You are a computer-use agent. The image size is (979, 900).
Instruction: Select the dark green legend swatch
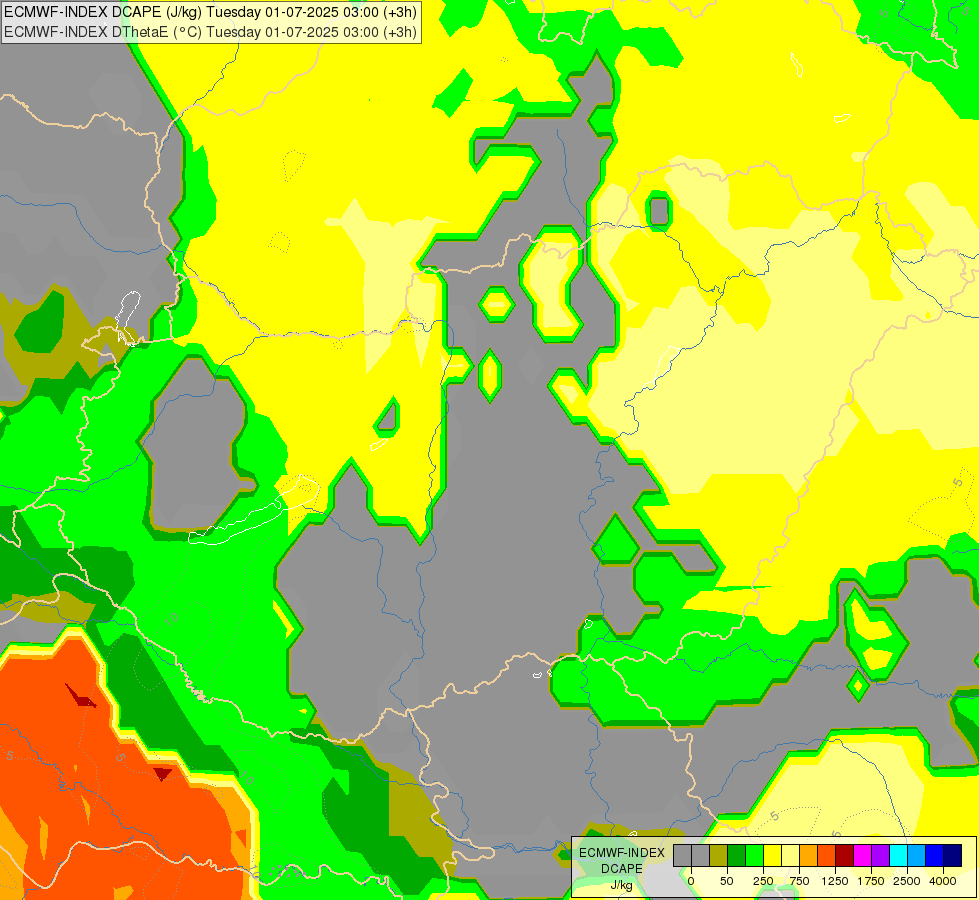[737, 856]
